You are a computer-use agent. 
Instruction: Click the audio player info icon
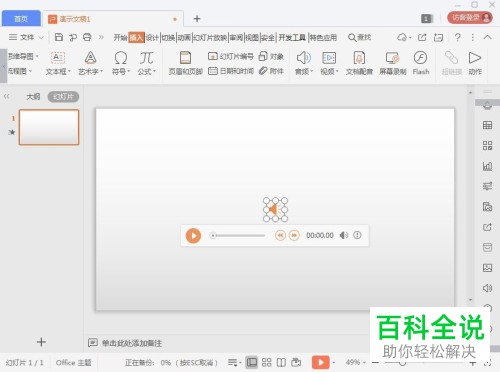pyautogui.click(x=357, y=235)
